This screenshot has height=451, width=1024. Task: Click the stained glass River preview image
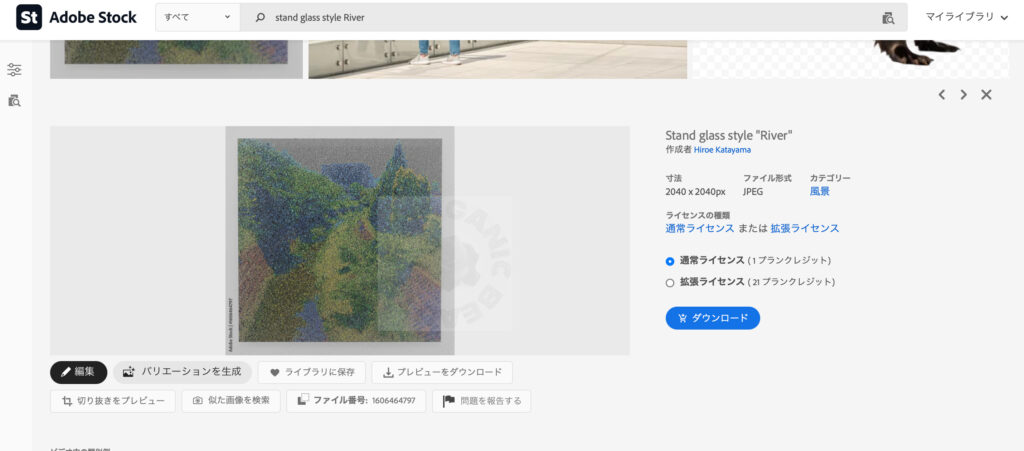click(339, 240)
